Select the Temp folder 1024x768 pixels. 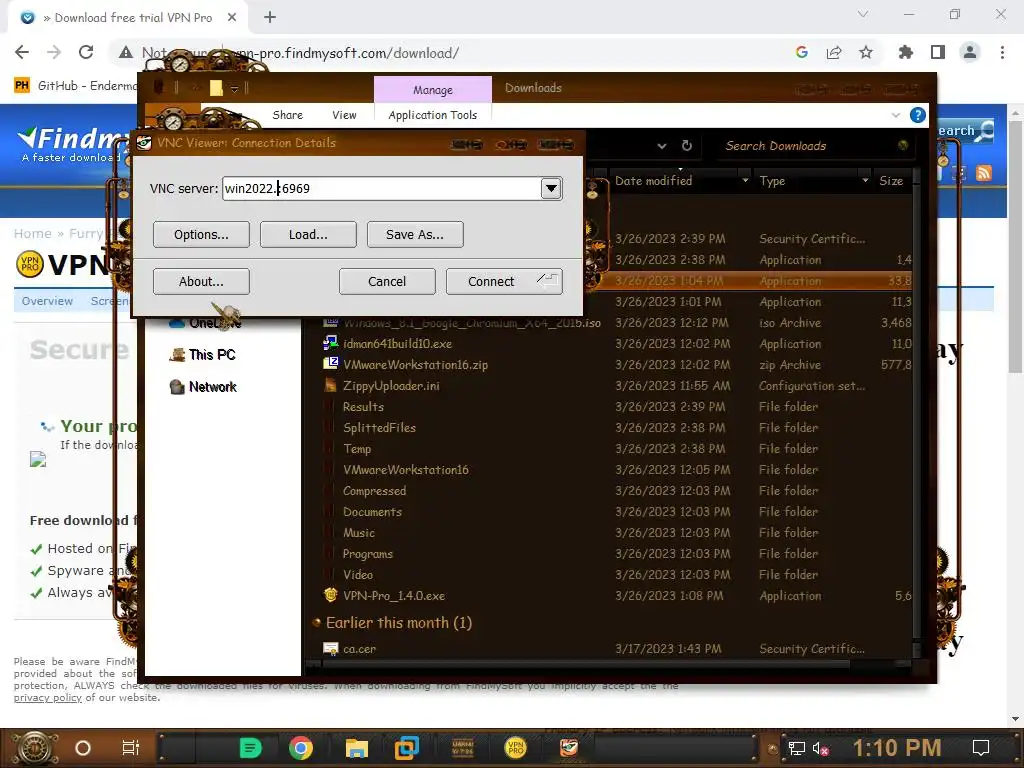[x=357, y=449]
